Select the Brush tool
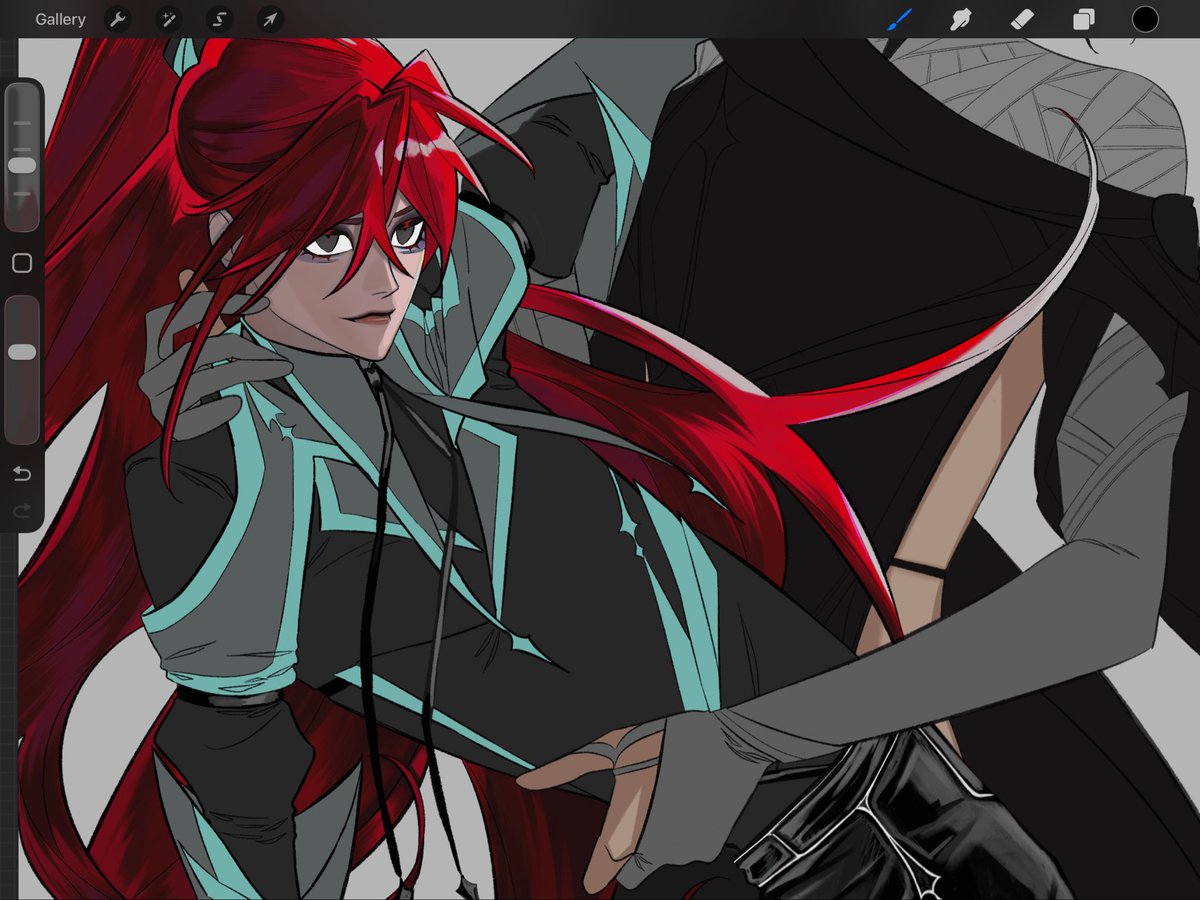1200x900 pixels. (x=899, y=19)
